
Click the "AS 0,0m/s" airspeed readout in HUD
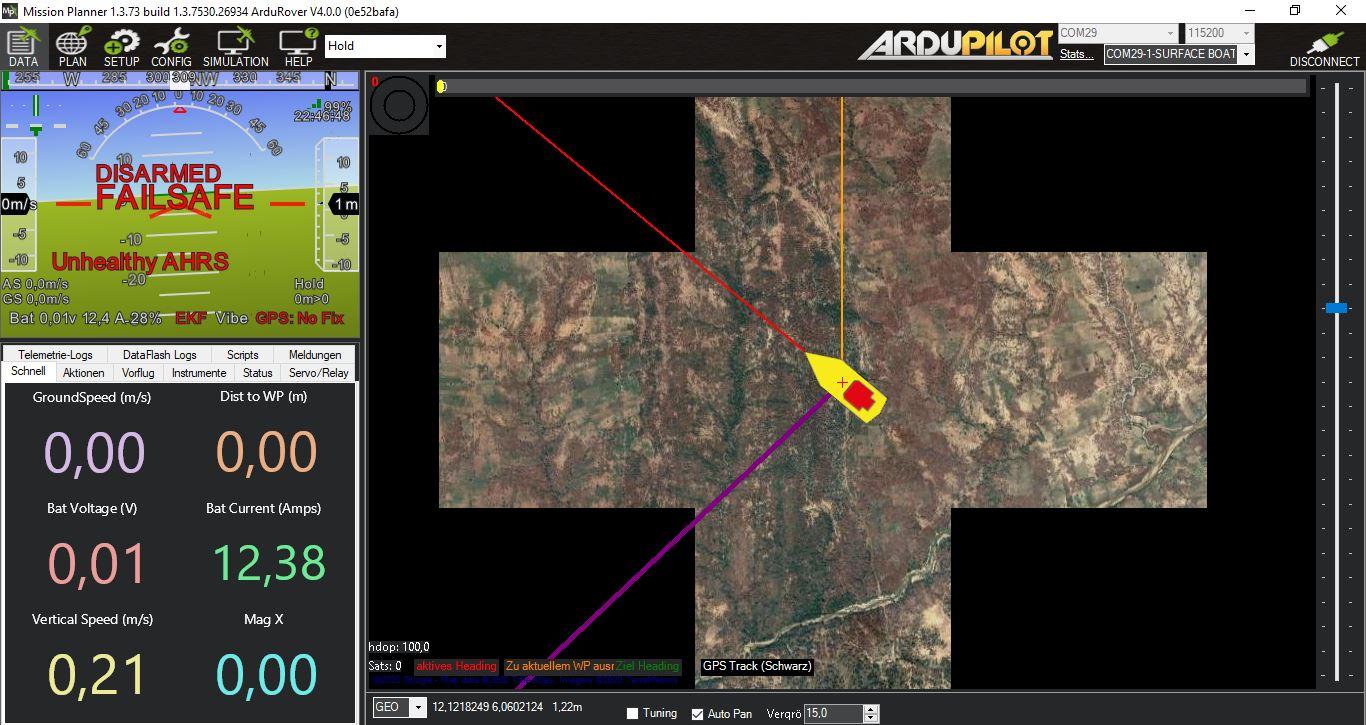pos(36,284)
